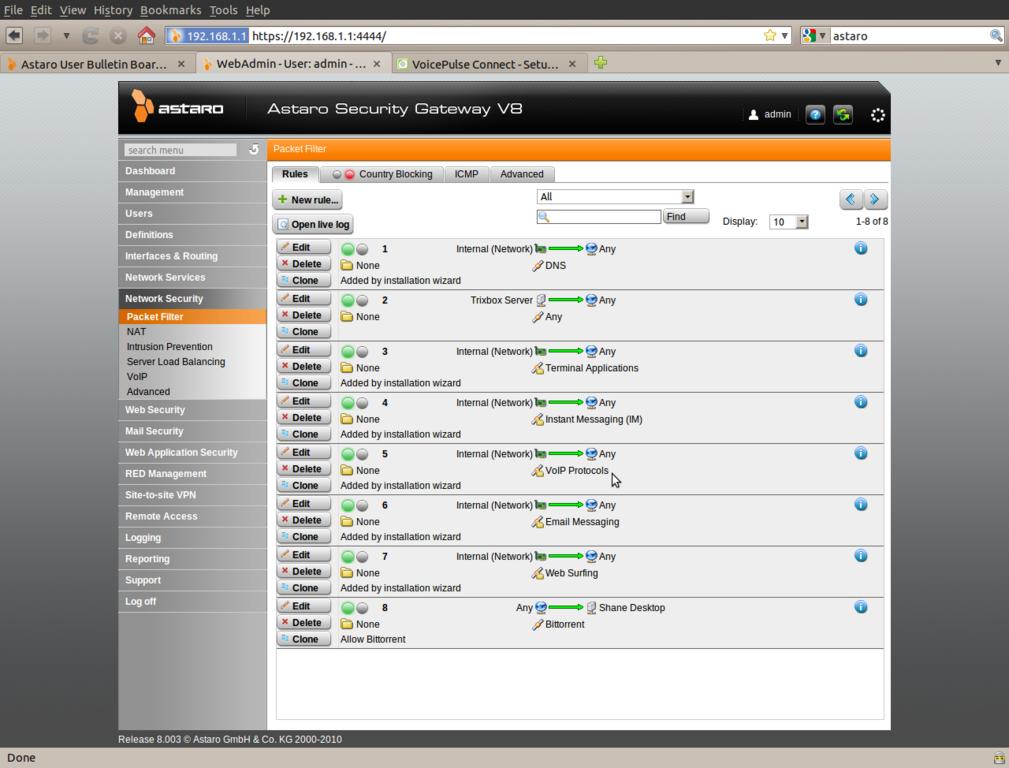Go to previous page of rules arrow
The image size is (1009, 768).
851,200
